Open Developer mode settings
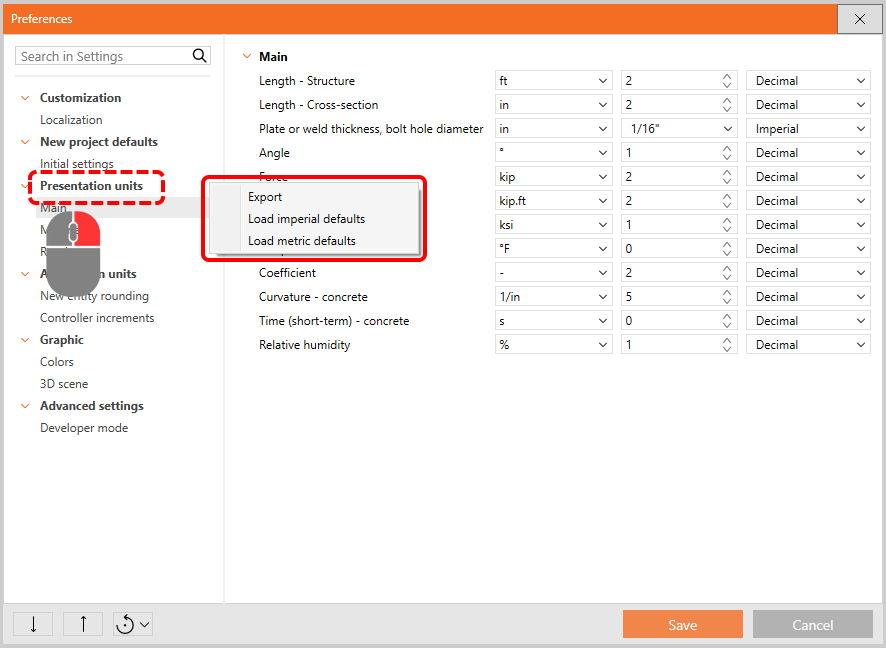Image resolution: width=886 pixels, height=648 pixels. 84,428
